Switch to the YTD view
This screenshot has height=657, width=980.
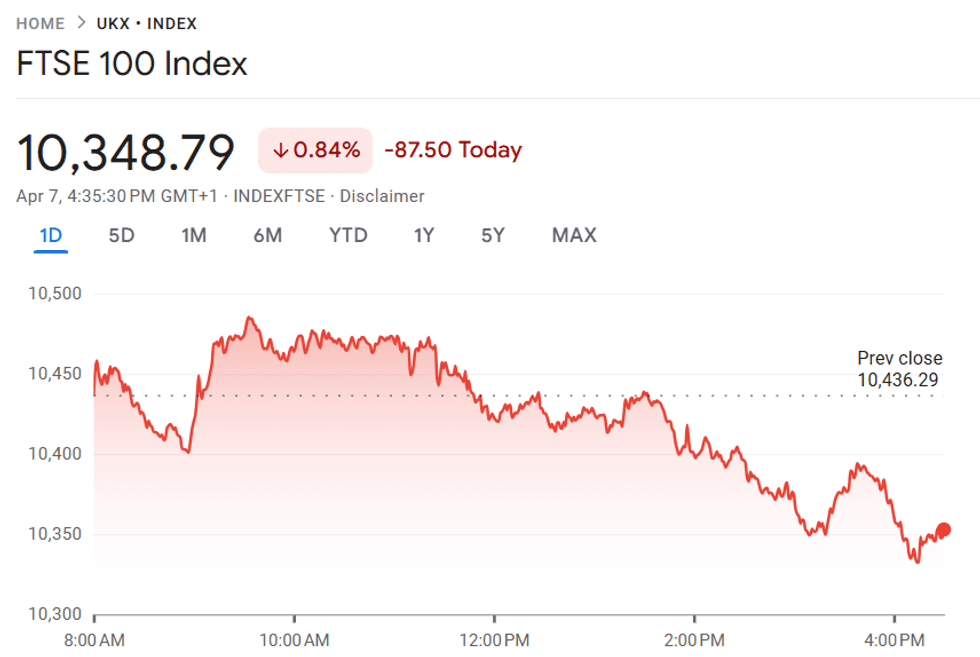[347, 235]
